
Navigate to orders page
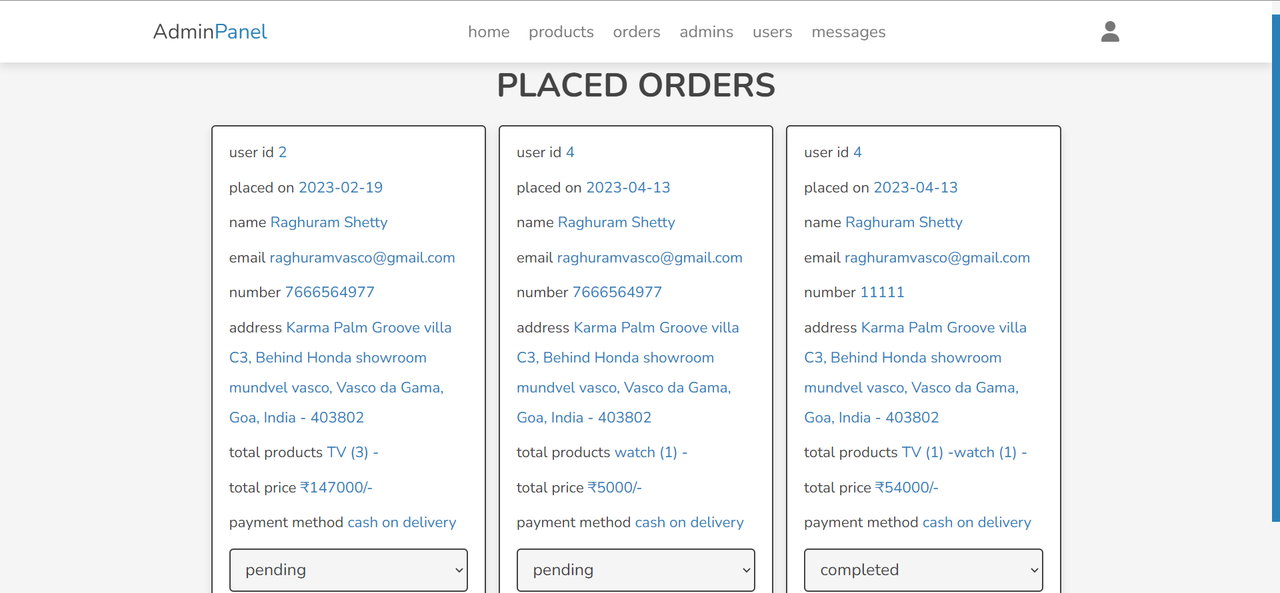(637, 32)
